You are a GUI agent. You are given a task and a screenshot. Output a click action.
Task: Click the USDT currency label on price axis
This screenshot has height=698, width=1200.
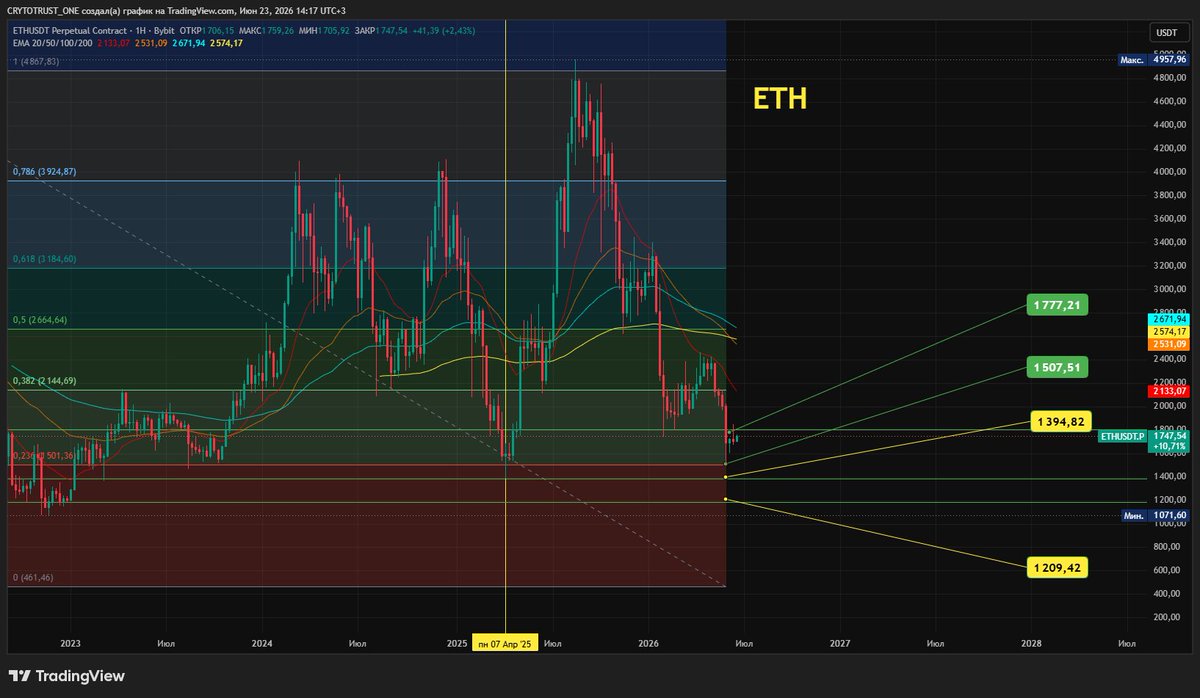tap(1167, 34)
